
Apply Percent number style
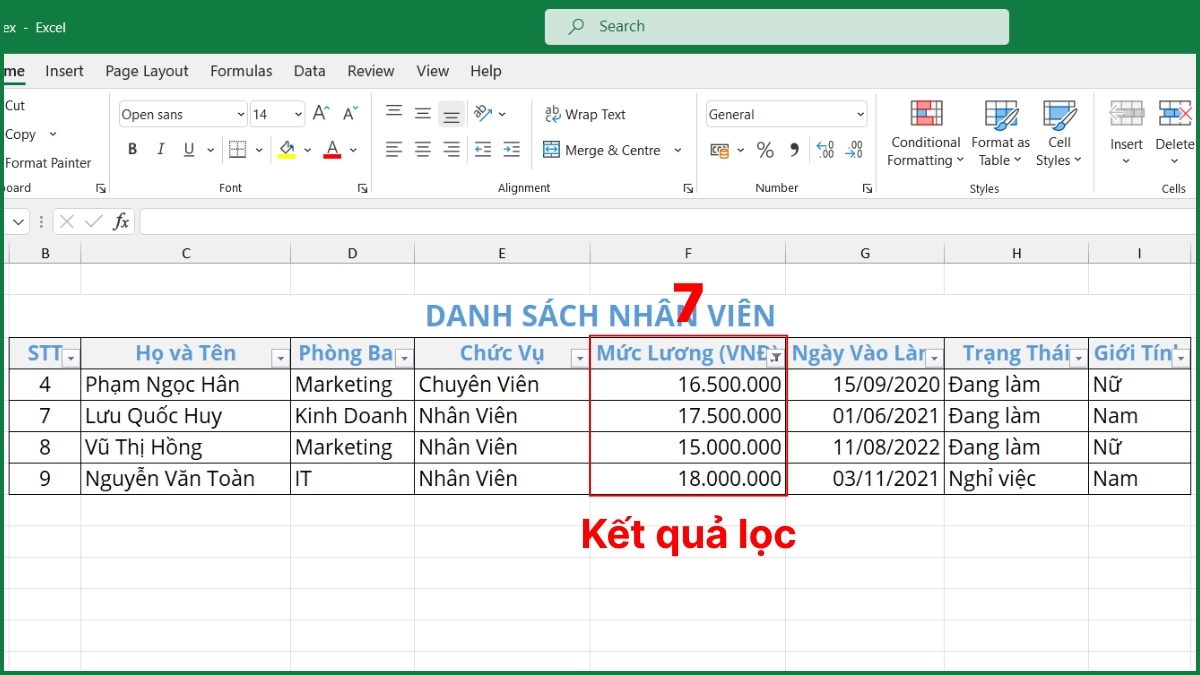tap(765, 150)
